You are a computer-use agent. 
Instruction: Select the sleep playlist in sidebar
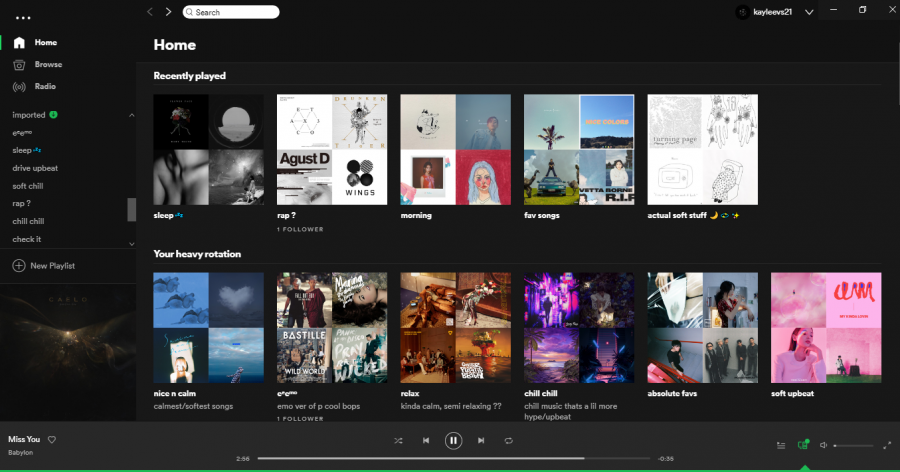26,150
